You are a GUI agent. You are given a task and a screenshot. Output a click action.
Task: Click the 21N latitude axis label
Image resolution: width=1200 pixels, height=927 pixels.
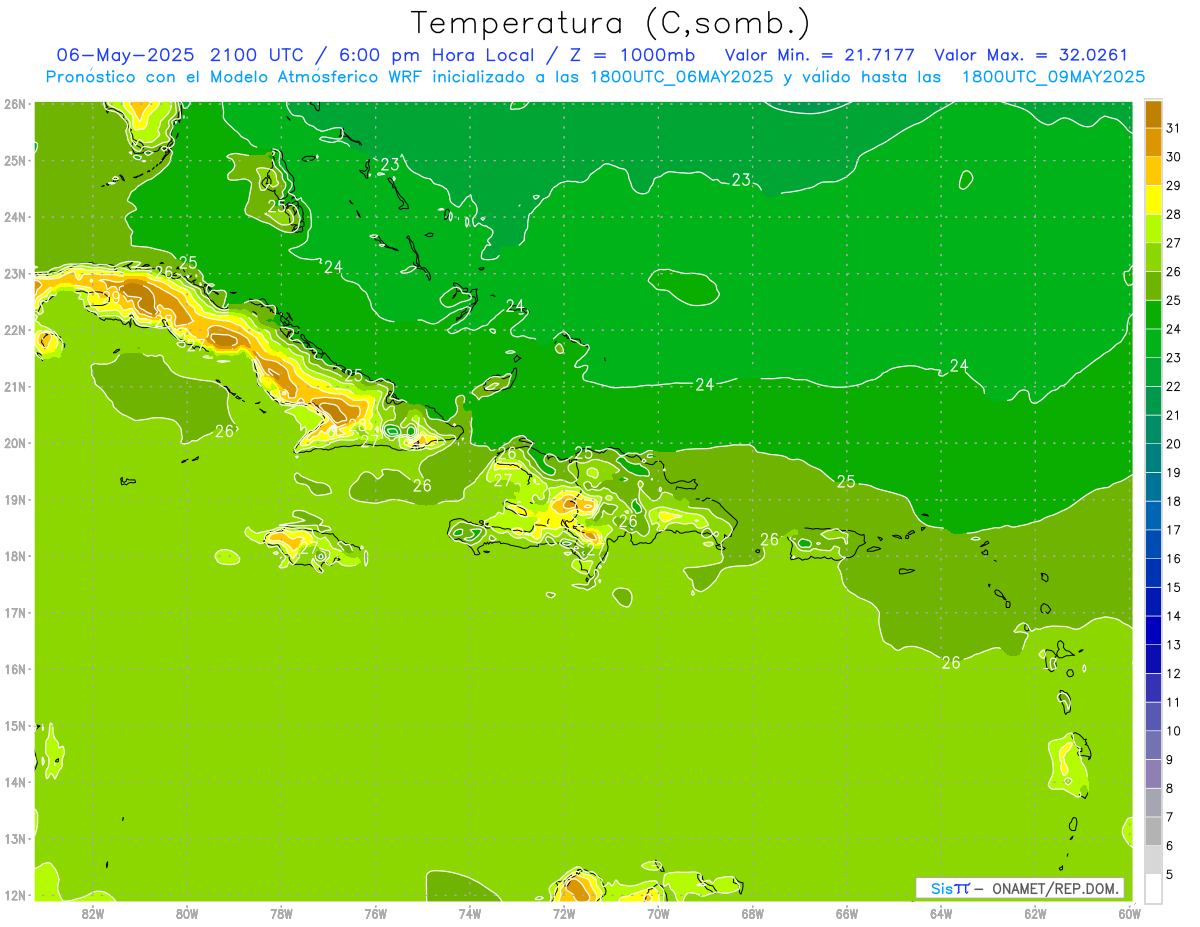pos(14,386)
